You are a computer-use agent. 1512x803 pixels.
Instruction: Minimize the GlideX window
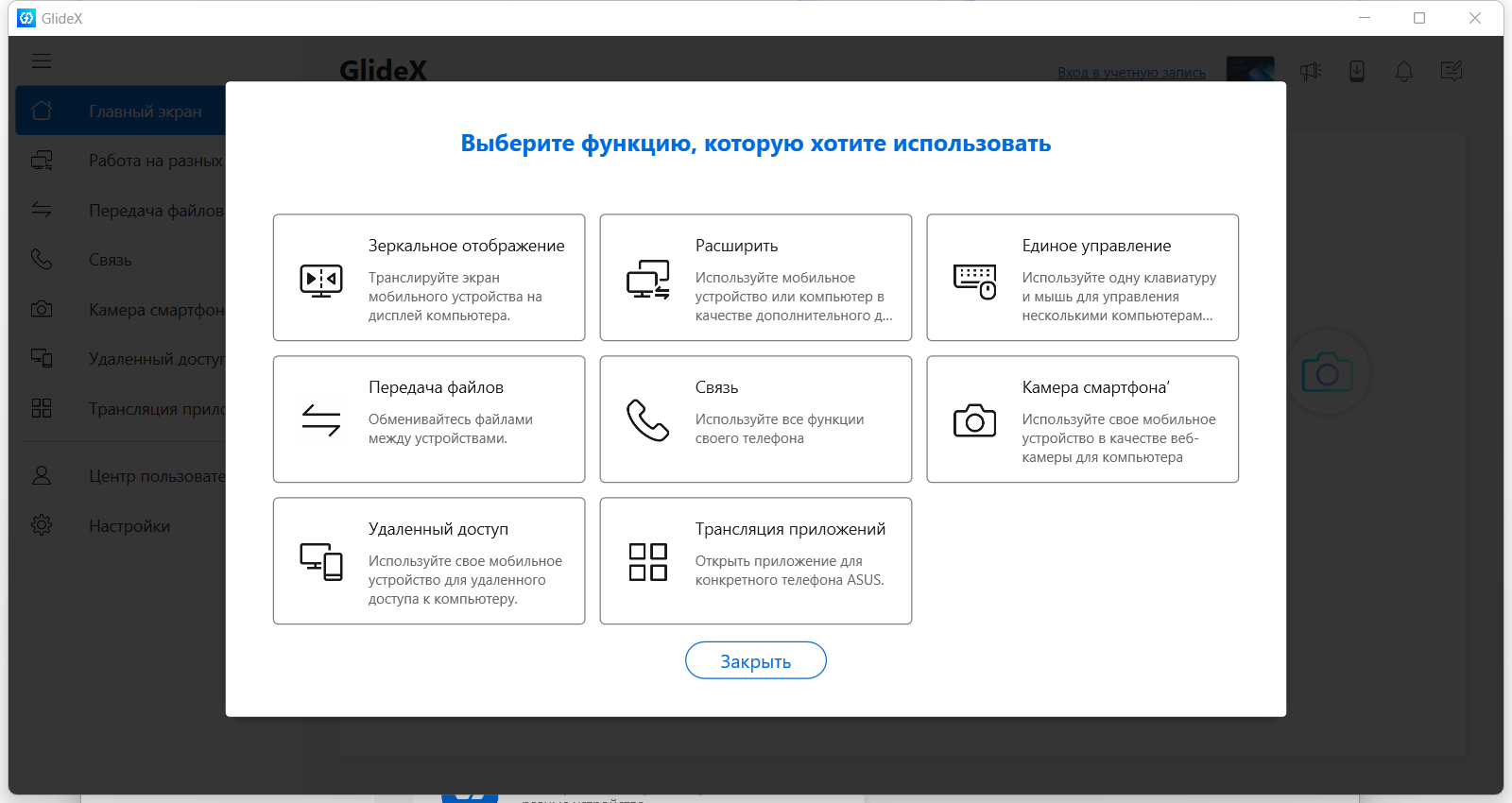click(1365, 18)
